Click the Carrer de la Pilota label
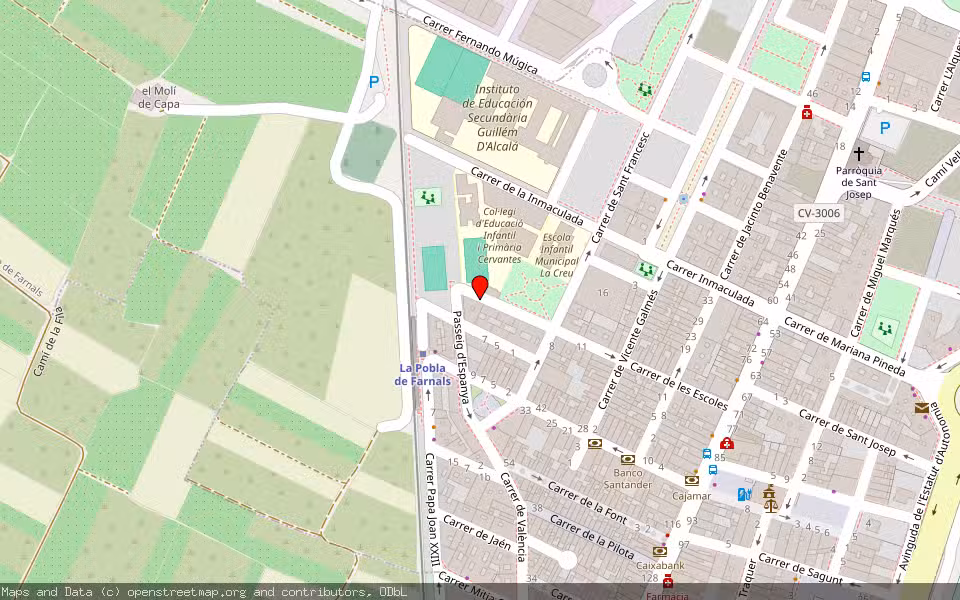The width and height of the screenshot is (960, 600). [592, 537]
